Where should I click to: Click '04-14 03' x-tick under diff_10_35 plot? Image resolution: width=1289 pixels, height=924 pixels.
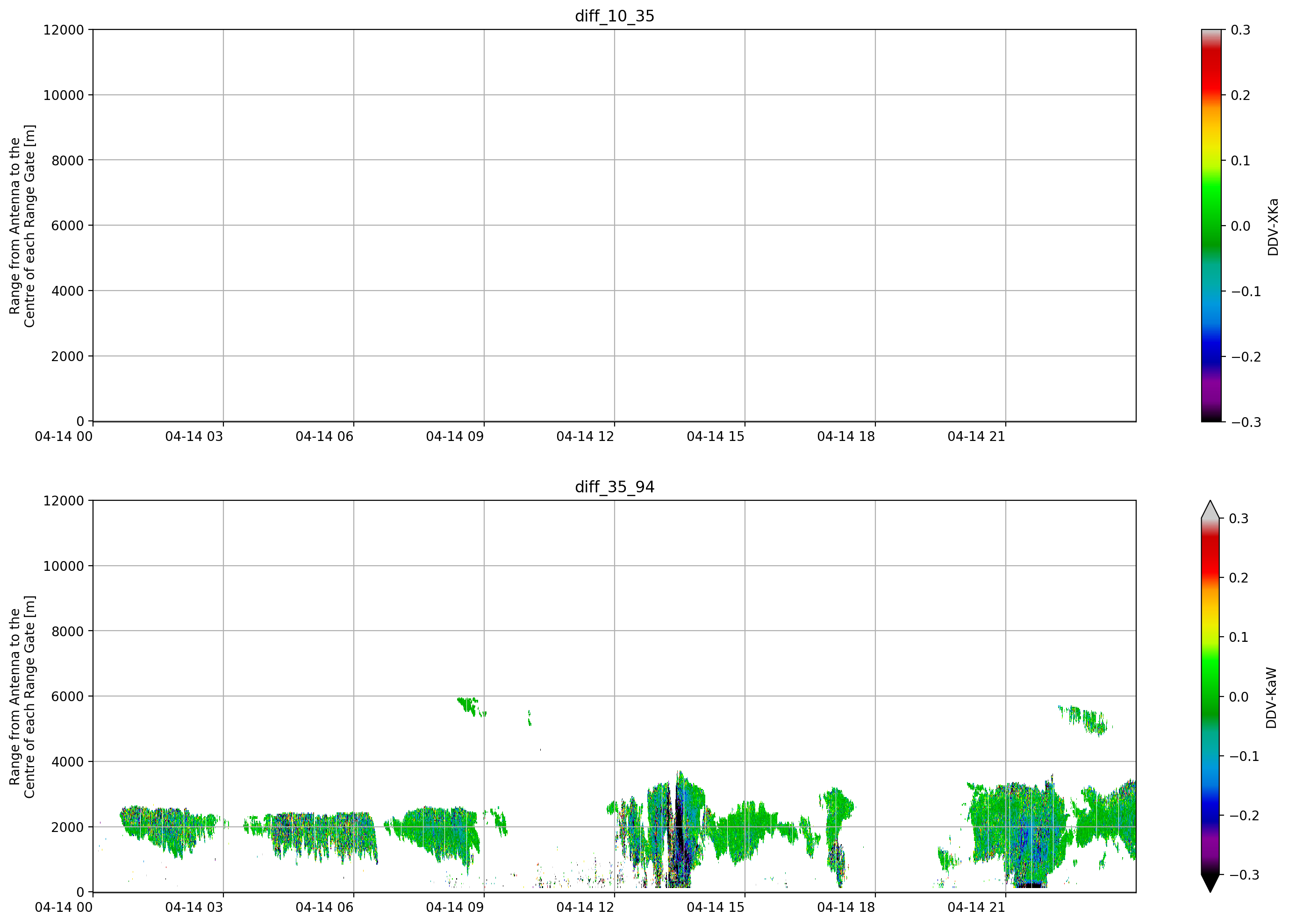pos(194,436)
